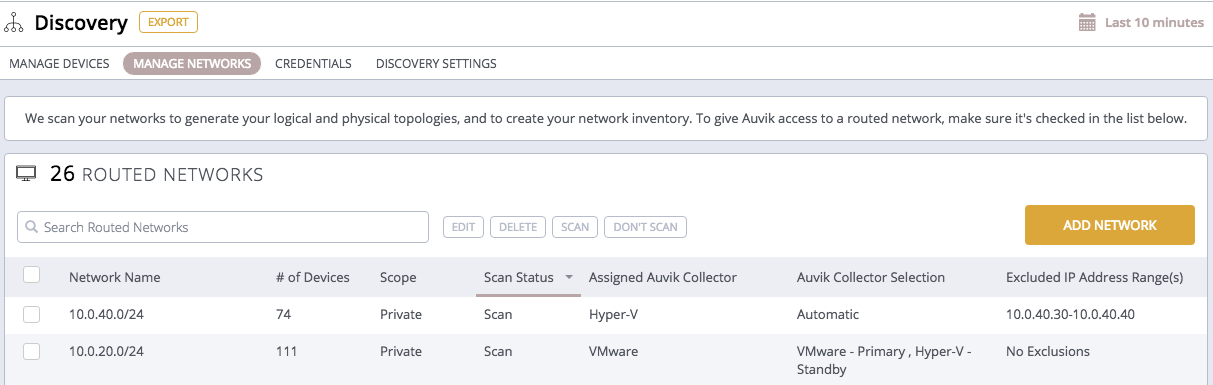Sort by the Scope column header
The image size is (1213, 385).
(x=398, y=277)
